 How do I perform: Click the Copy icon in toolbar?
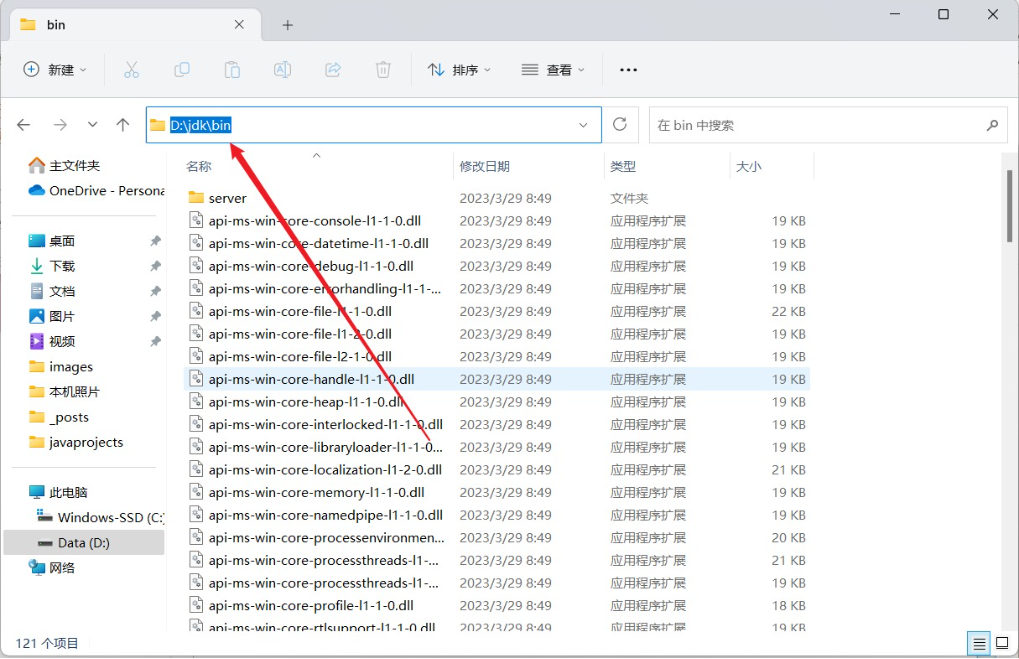pos(182,70)
